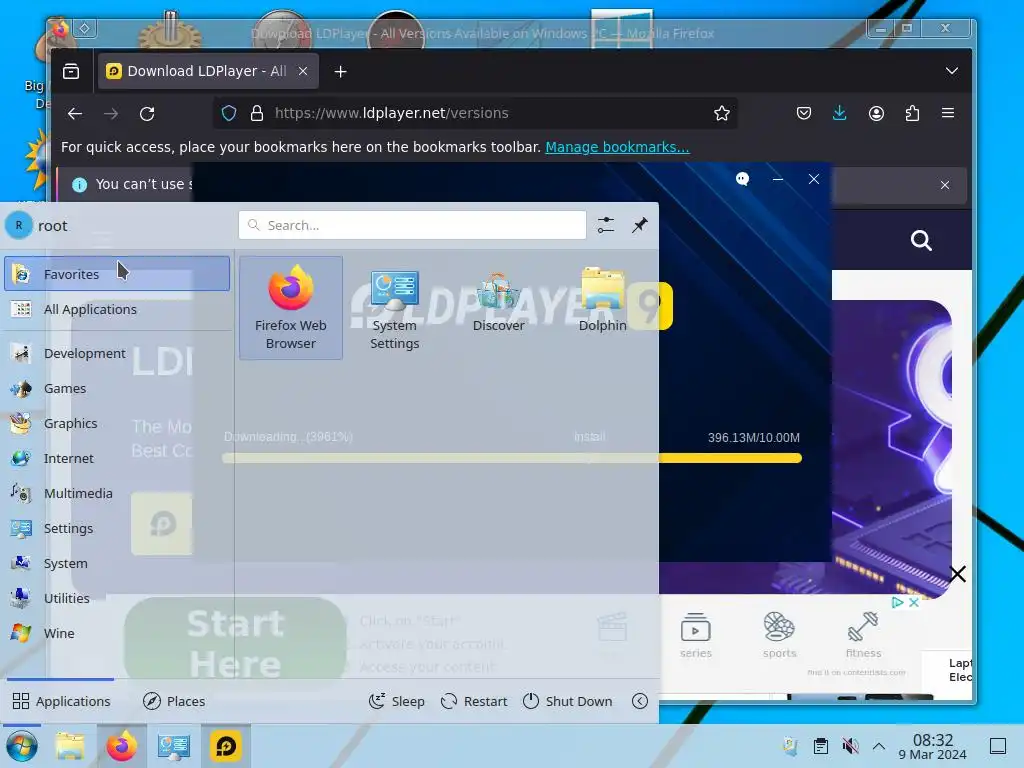
Task: Click the Shut Down button
Action: (568, 701)
